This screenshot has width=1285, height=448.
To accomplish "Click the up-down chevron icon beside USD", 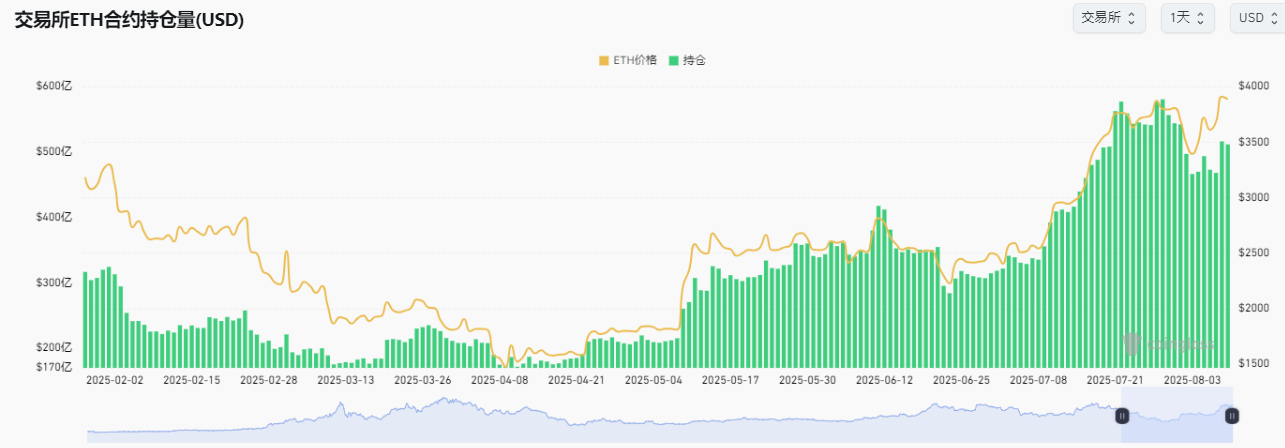I will point(1275,18).
